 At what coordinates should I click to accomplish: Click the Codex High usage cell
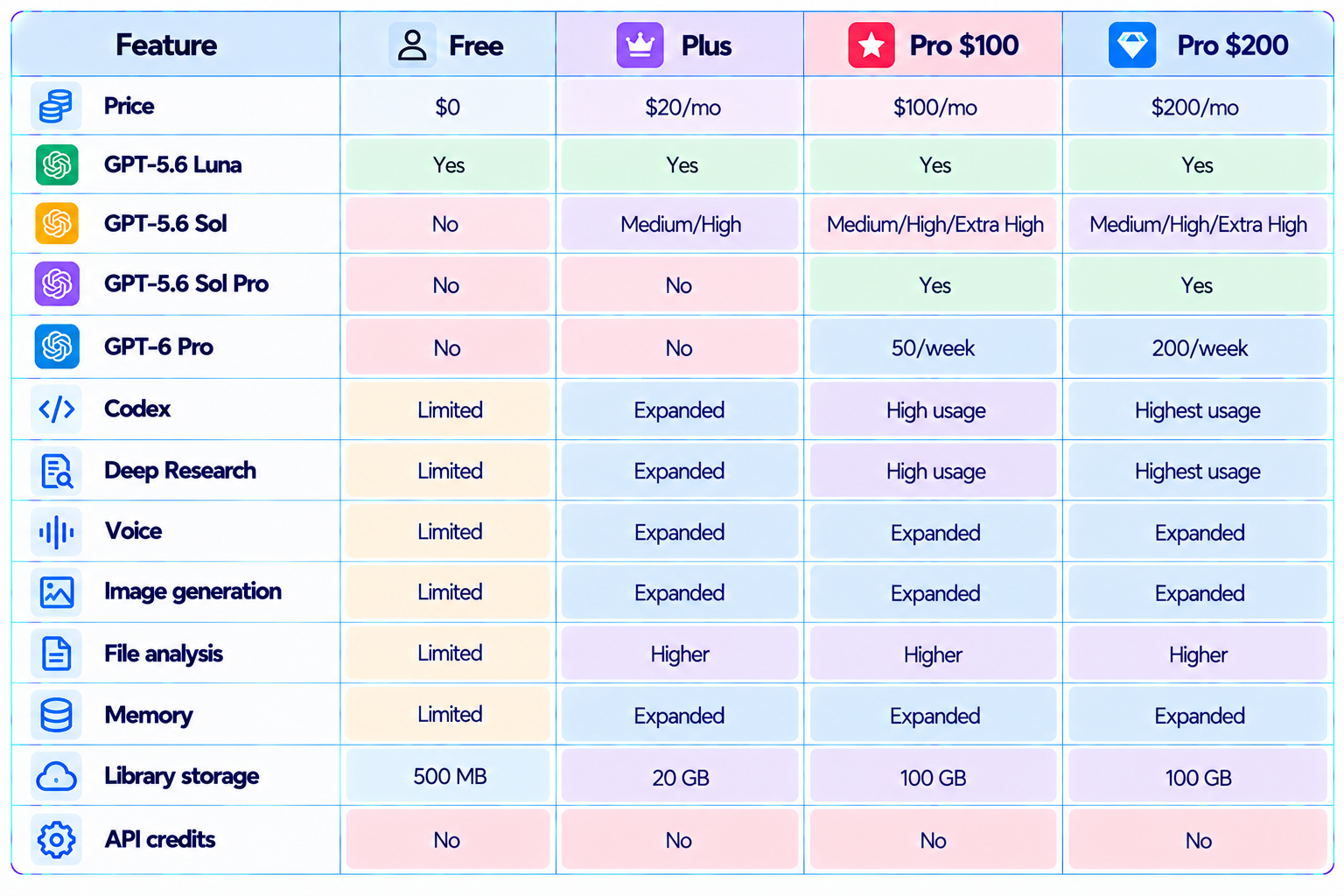point(934,409)
